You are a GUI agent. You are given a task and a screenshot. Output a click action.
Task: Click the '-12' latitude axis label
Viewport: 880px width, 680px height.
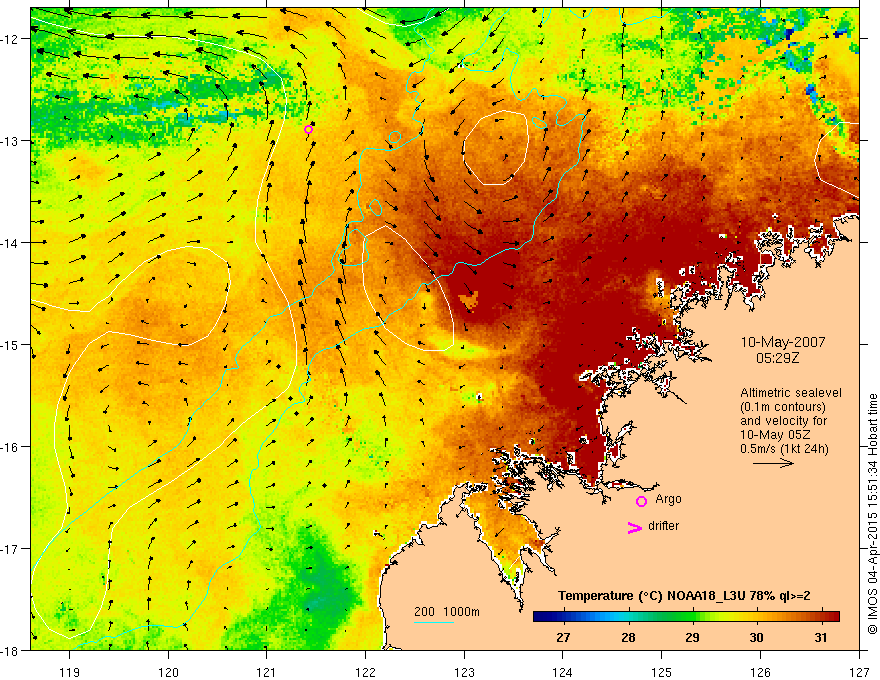[11, 39]
